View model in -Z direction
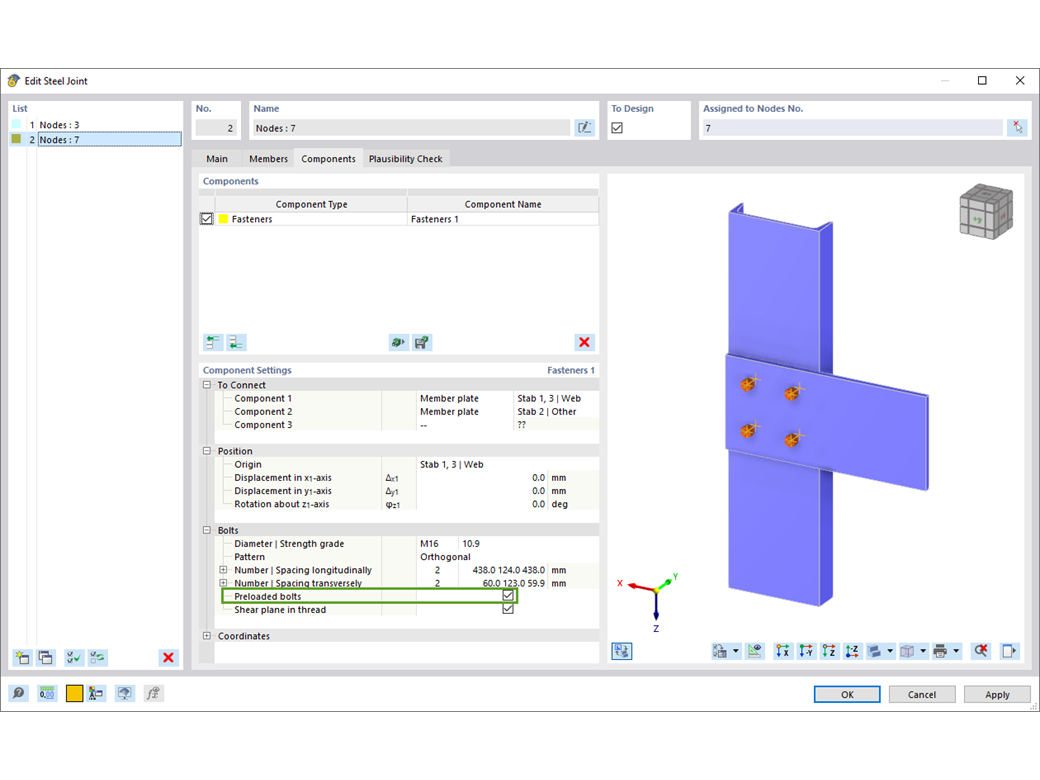This screenshot has width=1040, height=780. point(852,651)
